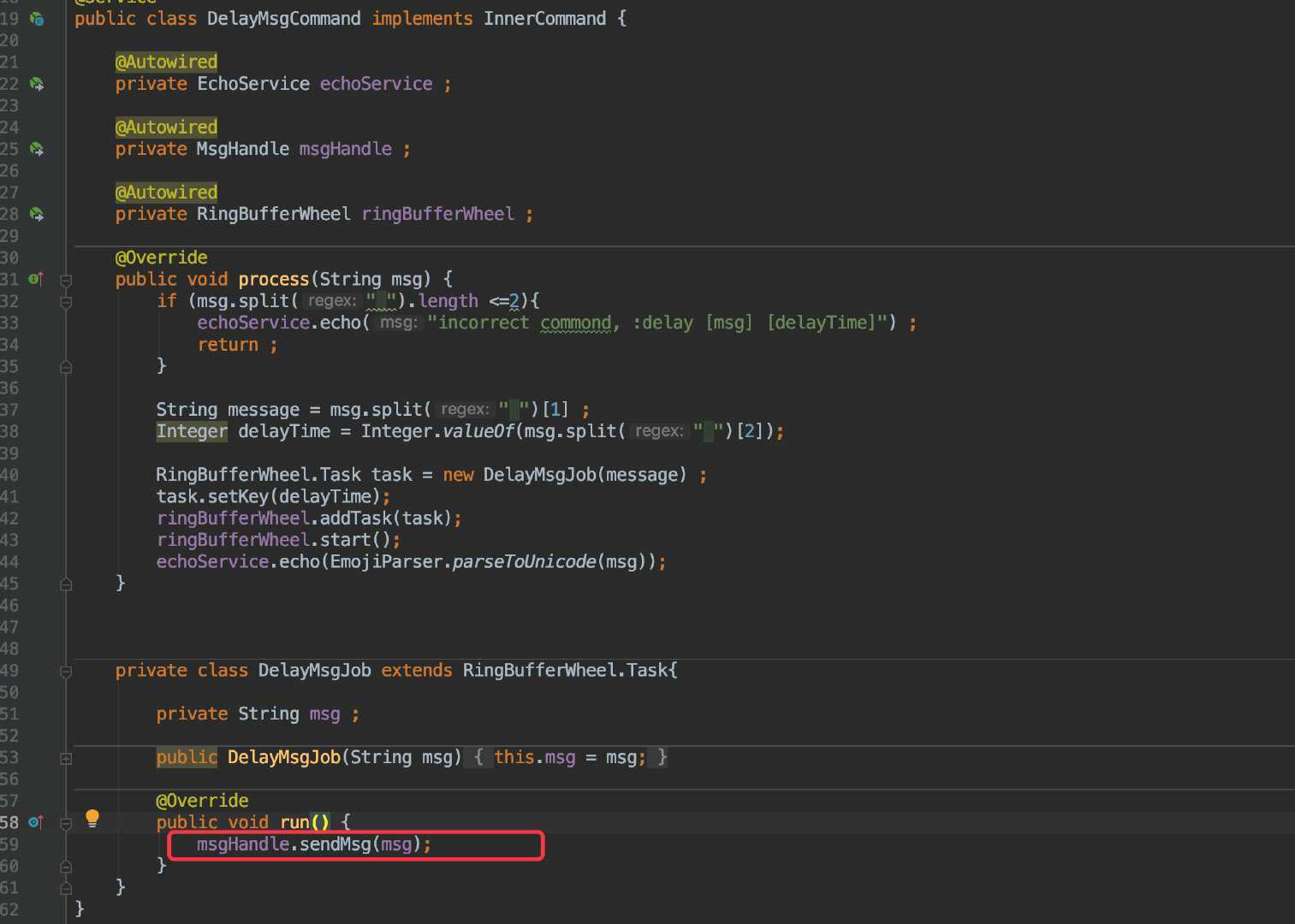Click the implements-method gutter icon for process
Image resolution: width=1295 pixels, height=924 pixels.
[x=36, y=279]
